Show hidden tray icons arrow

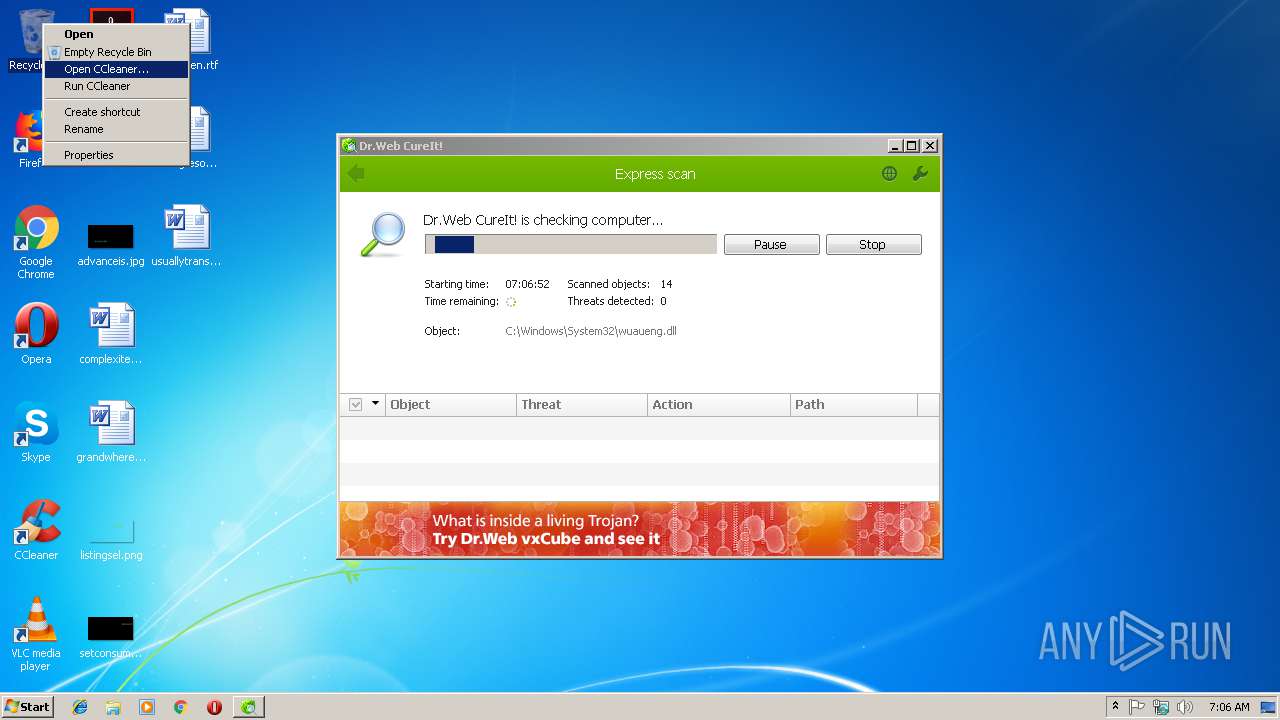click(x=1115, y=707)
